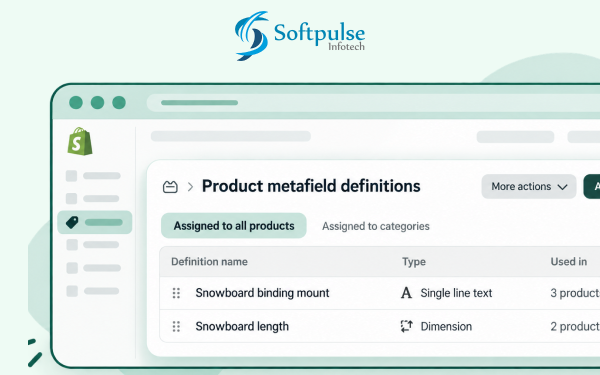The width and height of the screenshot is (600, 375).
Task: Click the Shopify bag logo
Action: [x=80, y=141]
